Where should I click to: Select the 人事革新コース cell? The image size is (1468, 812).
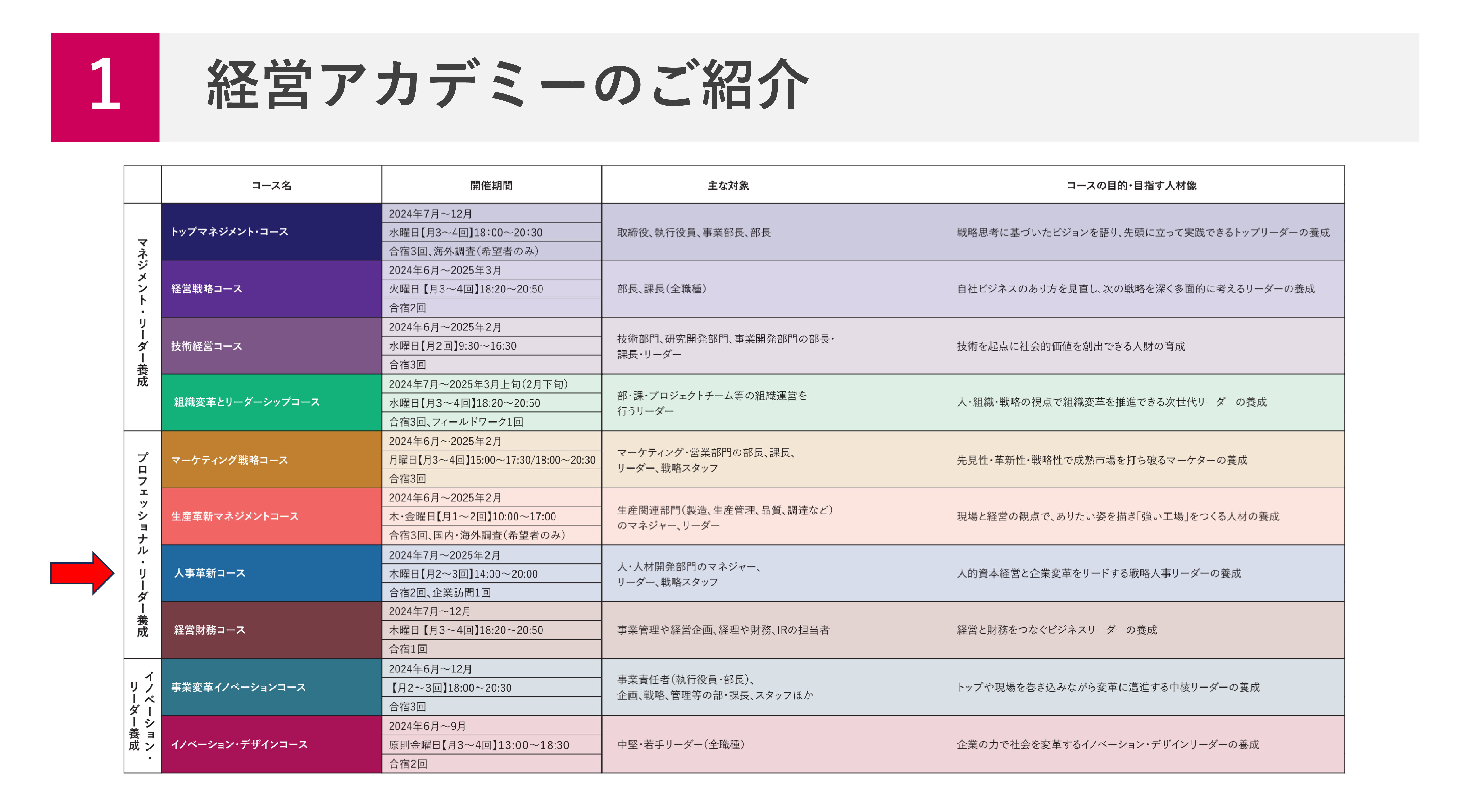(271, 573)
